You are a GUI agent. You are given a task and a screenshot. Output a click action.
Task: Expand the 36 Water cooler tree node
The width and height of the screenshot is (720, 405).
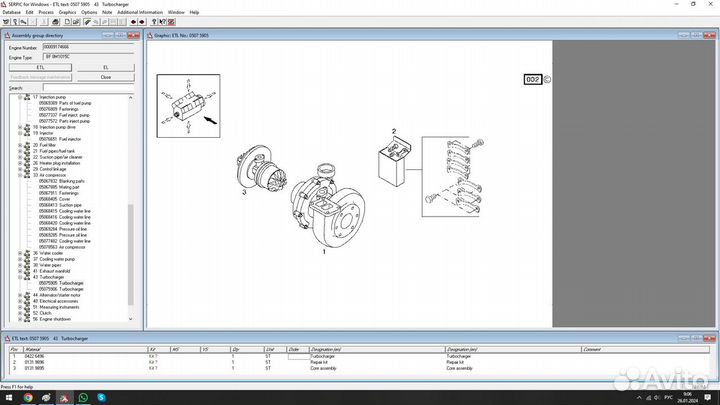20,253
